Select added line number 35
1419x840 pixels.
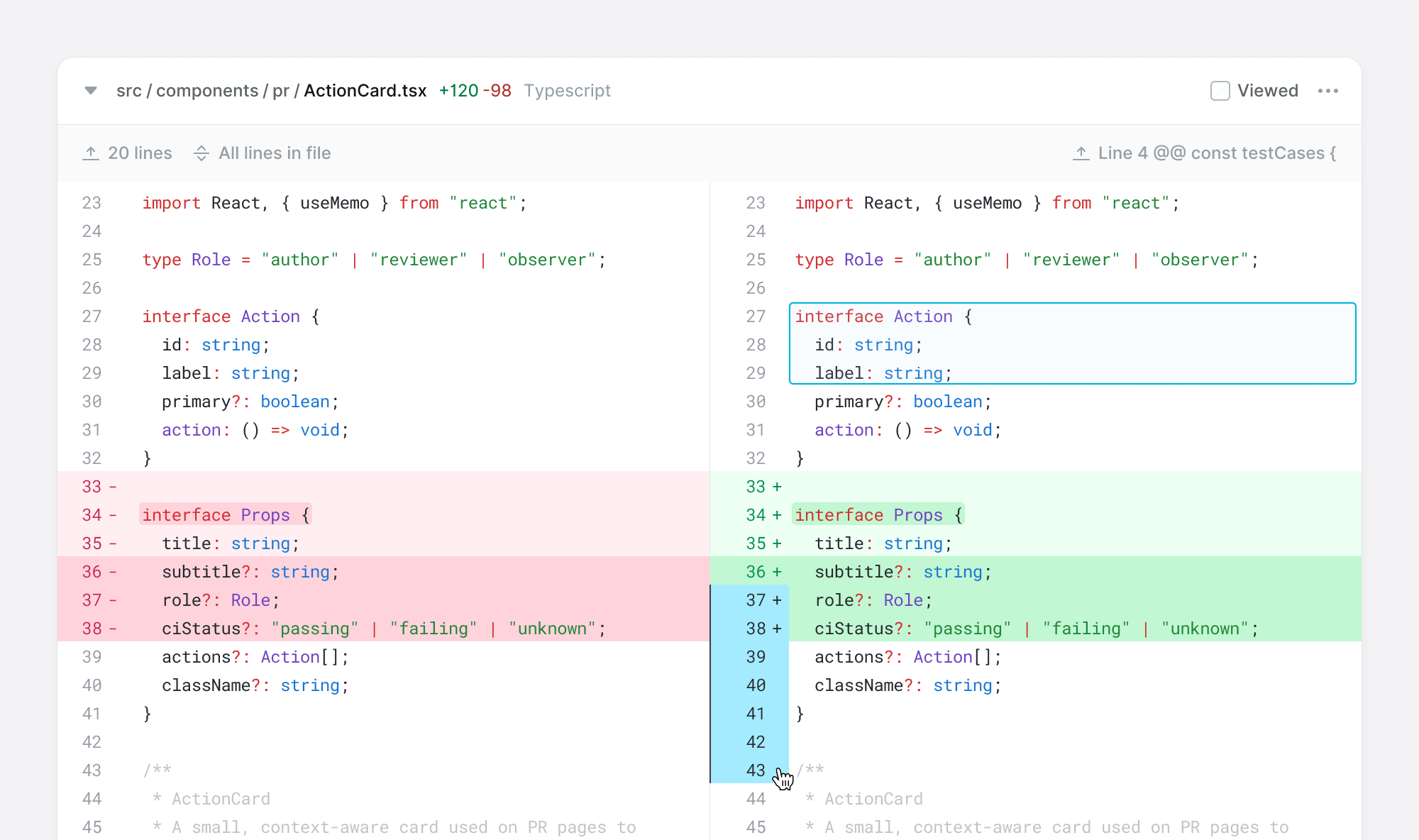click(756, 543)
